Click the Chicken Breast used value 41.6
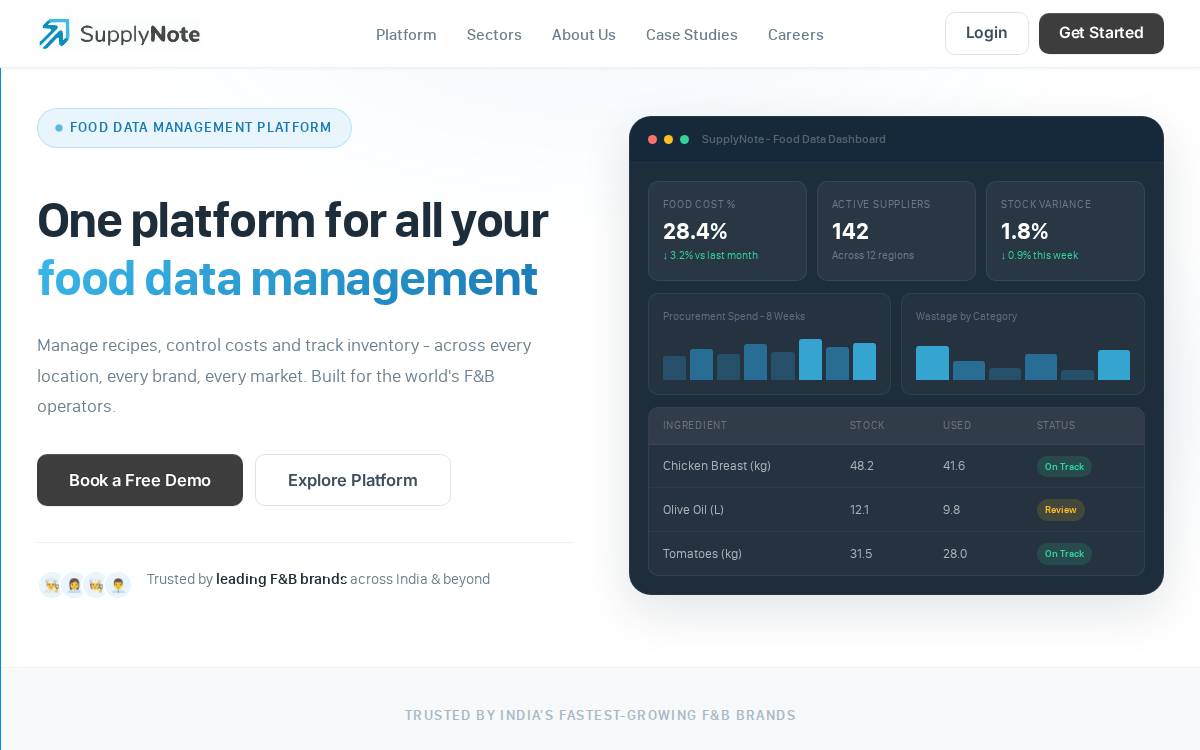 pos(954,466)
